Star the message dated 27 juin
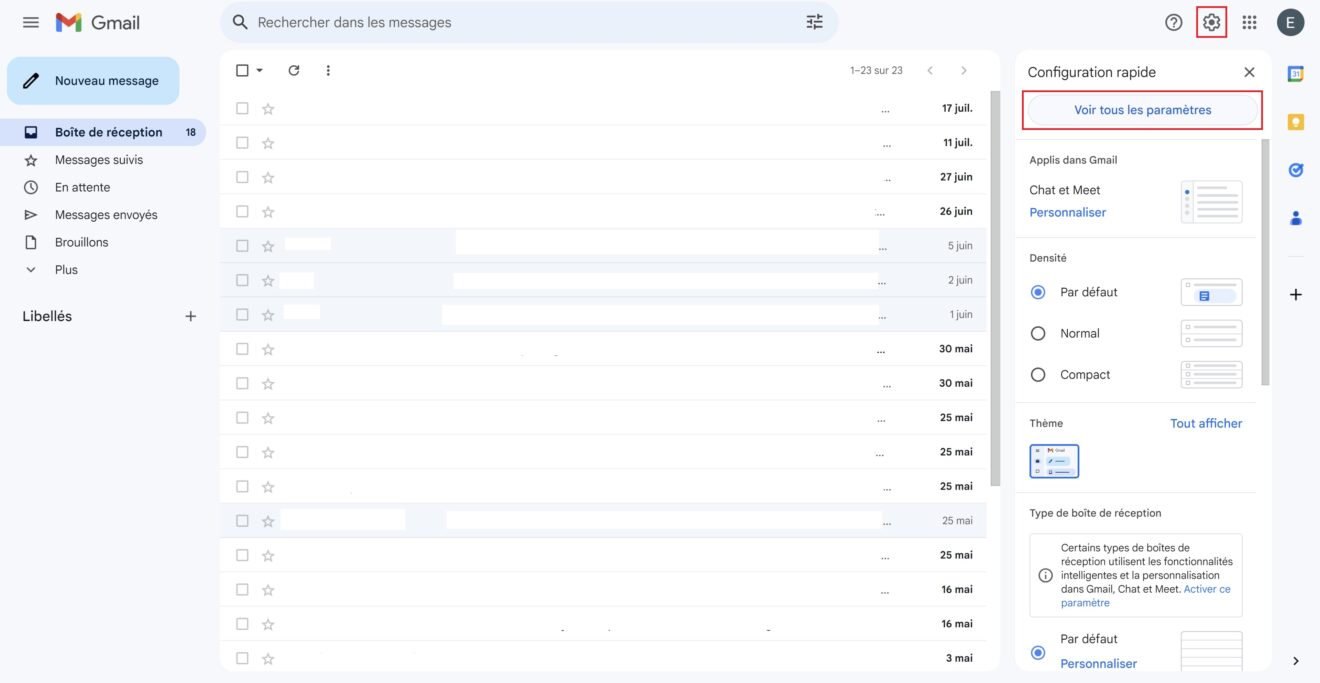 pyautogui.click(x=268, y=177)
